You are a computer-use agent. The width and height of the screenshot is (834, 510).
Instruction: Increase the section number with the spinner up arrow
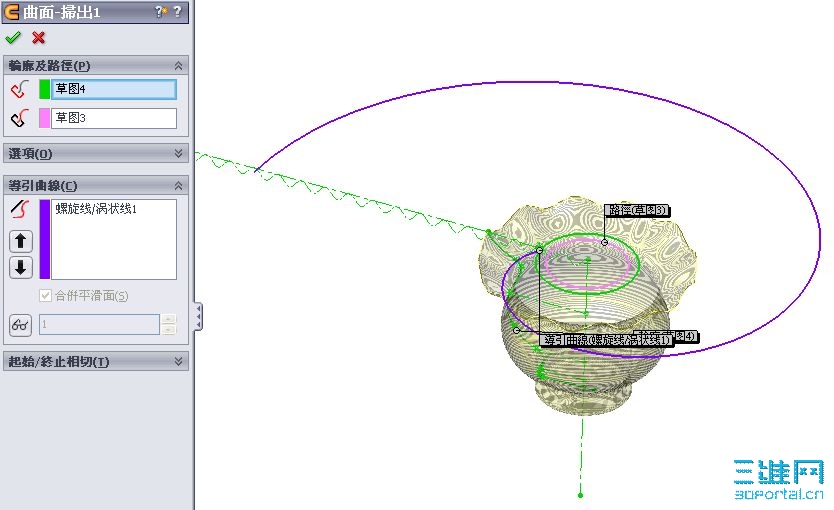(168, 319)
